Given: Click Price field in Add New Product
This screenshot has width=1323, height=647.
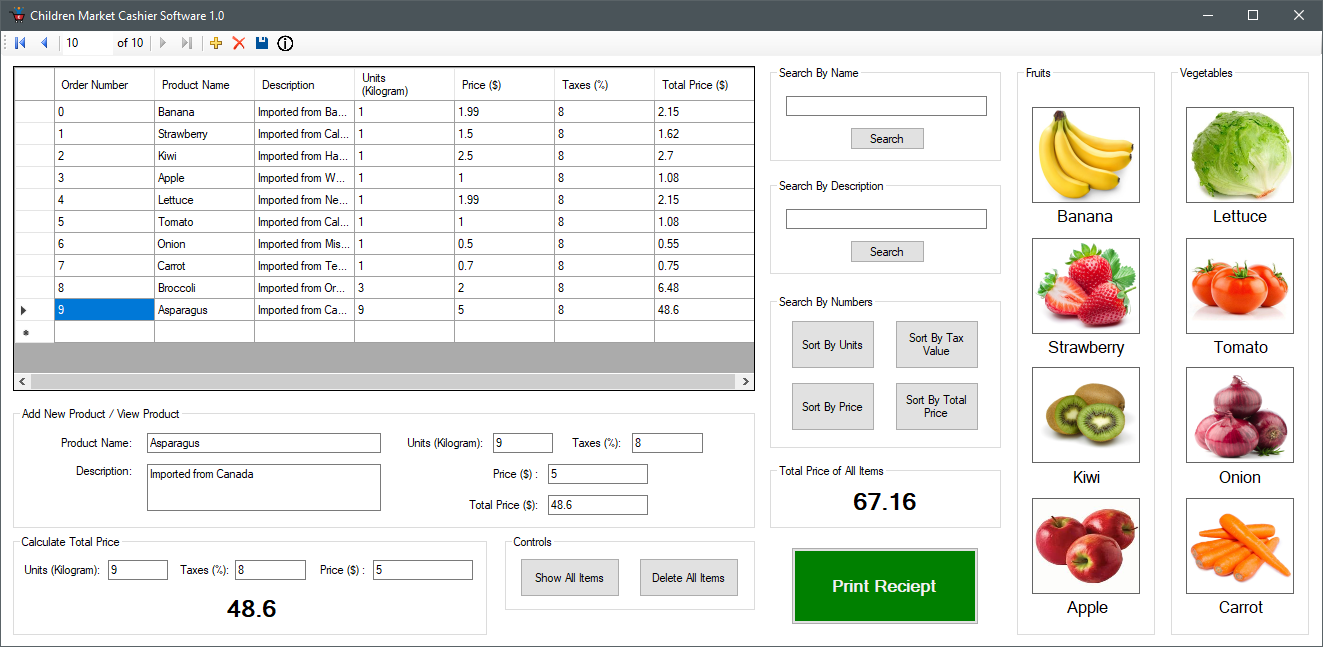Looking at the screenshot, I should coord(598,474).
